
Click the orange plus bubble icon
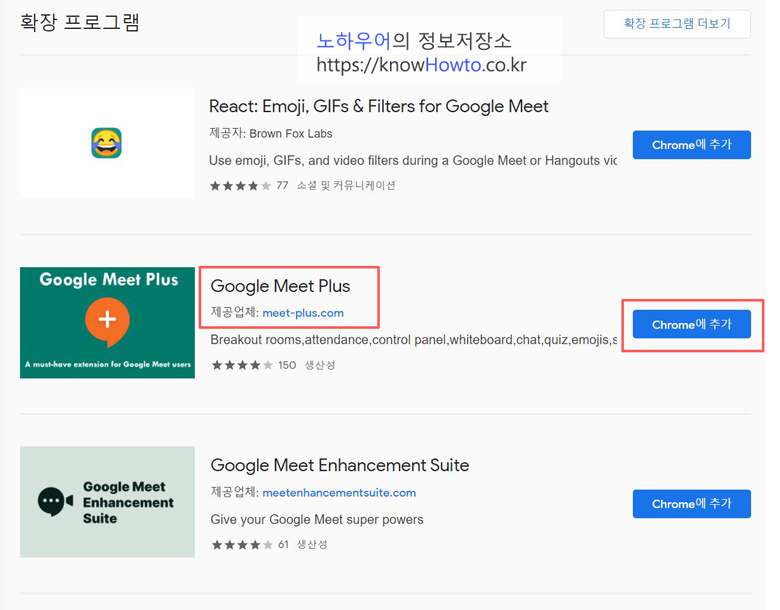point(107,321)
